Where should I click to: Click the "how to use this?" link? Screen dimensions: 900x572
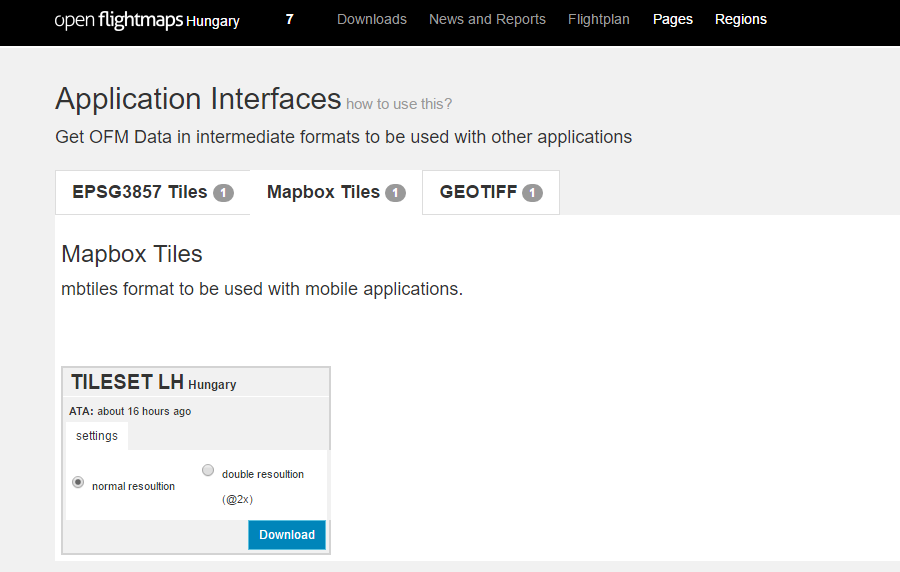click(399, 103)
